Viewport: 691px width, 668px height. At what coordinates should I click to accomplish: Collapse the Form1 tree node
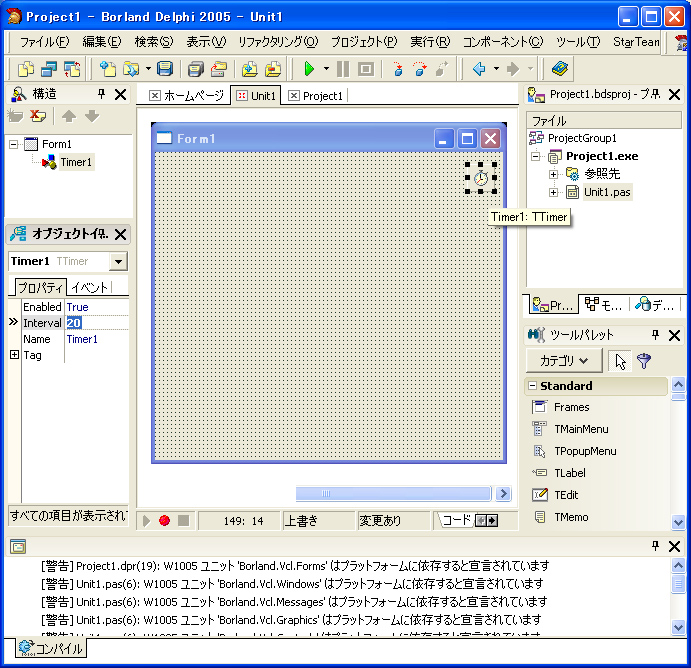tap(14, 144)
